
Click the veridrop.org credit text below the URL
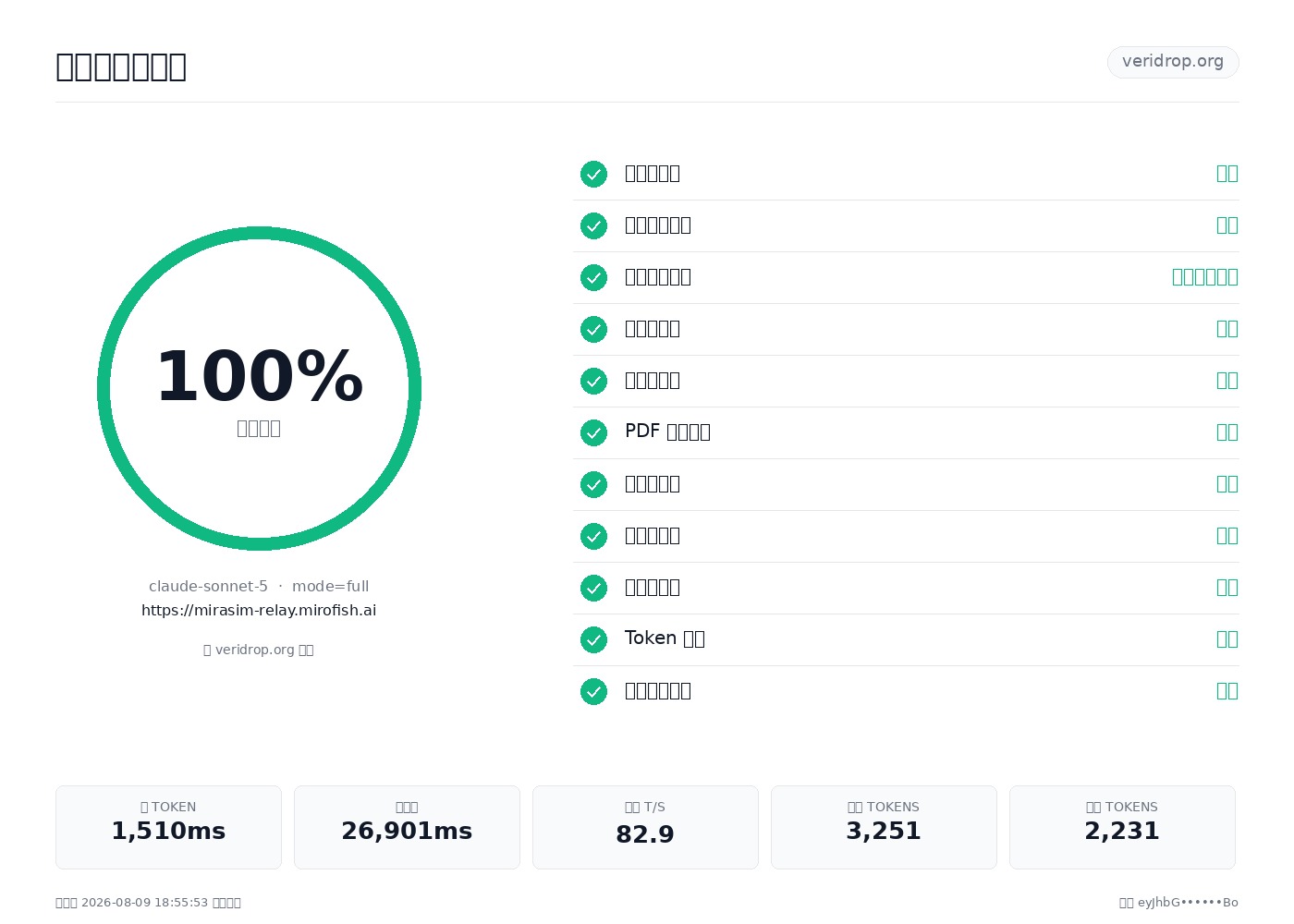pos(259,650)
